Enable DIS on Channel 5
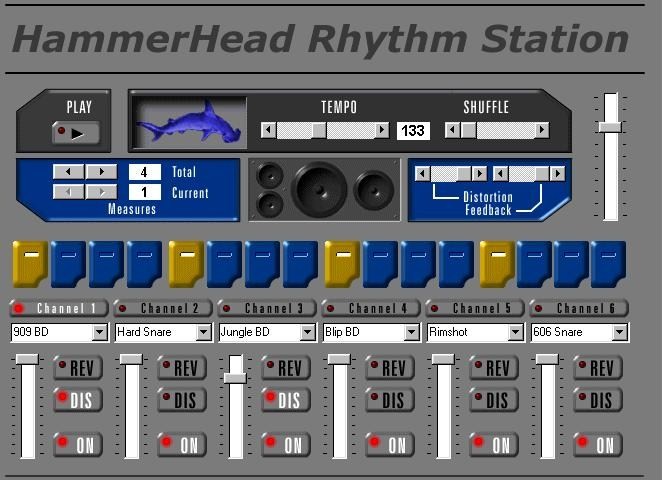This screenshot has width=662, height=480. click(x=494, y=399)
